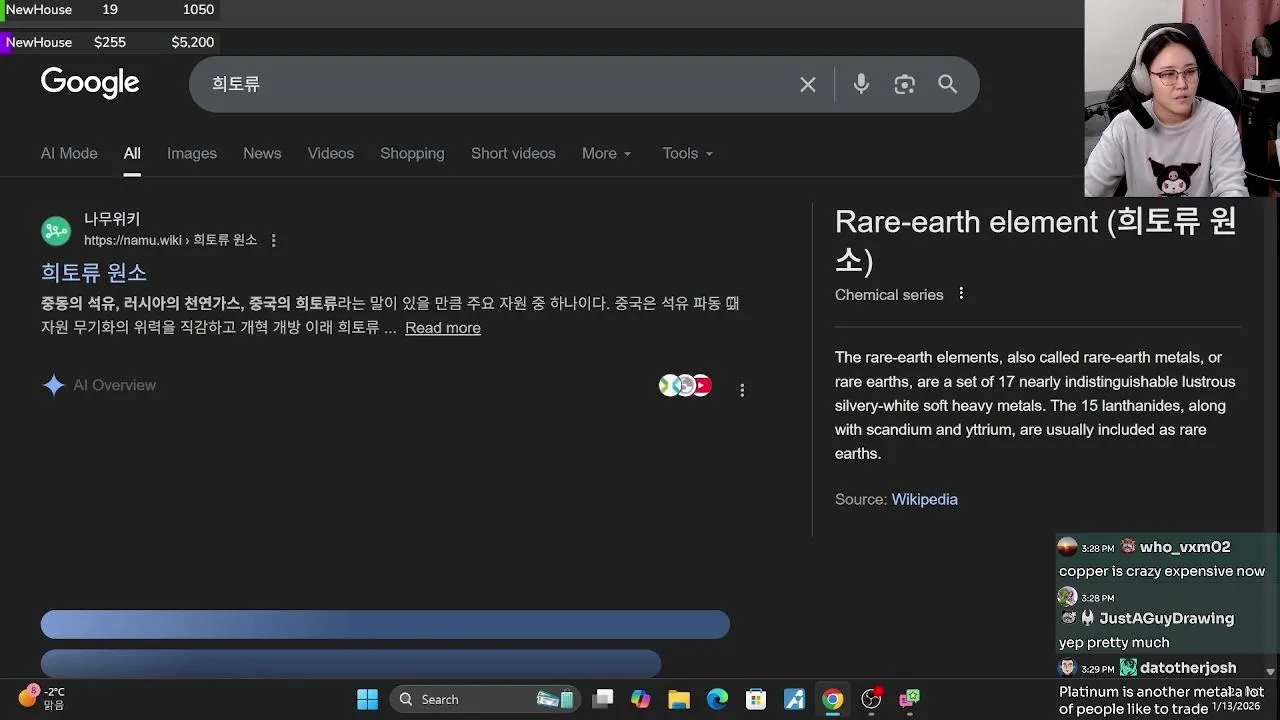Launch Copilot from the taskbar
The width and height of the screenshot is (1280, 720).
[641, 699]
